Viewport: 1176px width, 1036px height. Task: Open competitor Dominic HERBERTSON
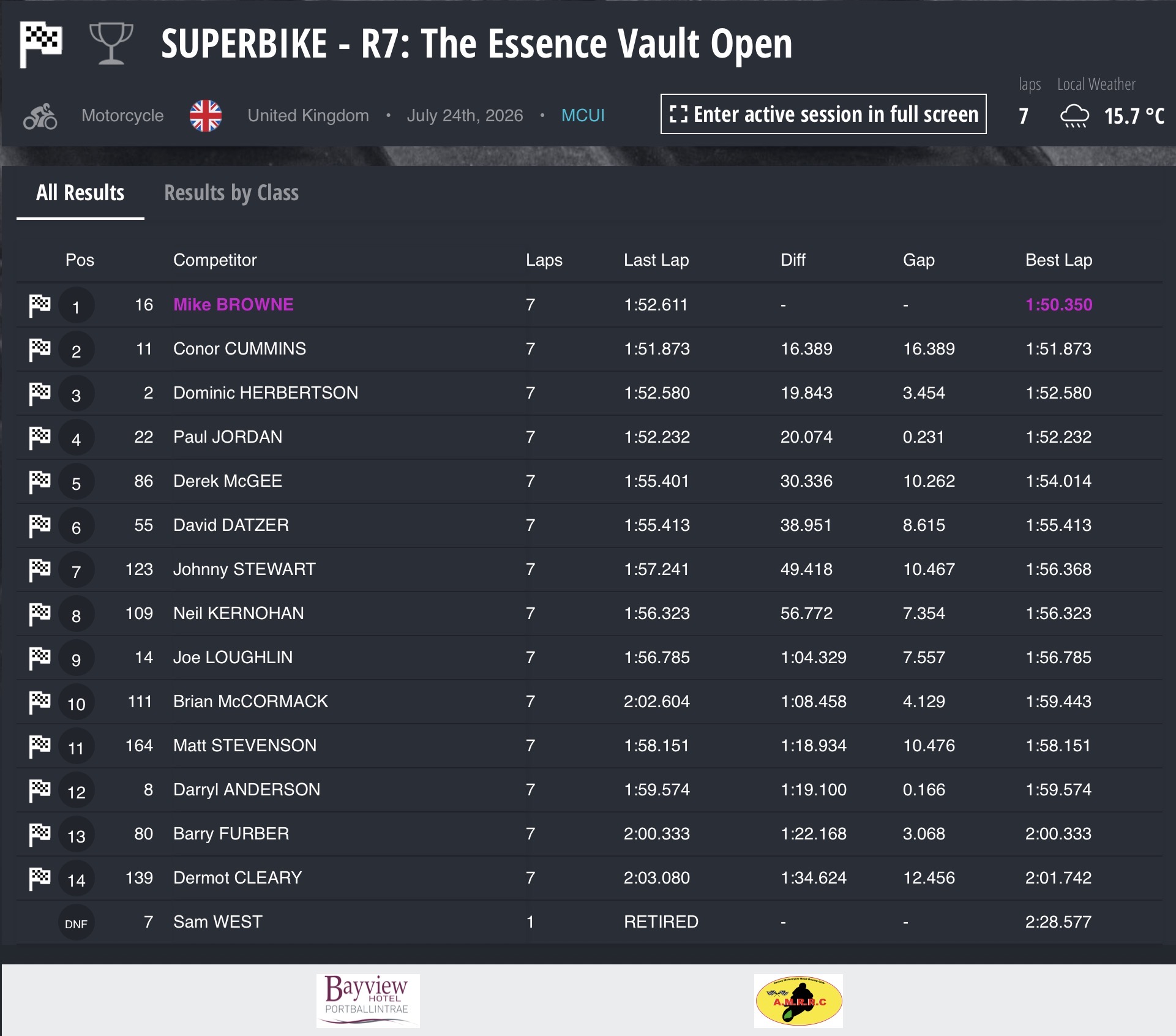pos(266,393)
